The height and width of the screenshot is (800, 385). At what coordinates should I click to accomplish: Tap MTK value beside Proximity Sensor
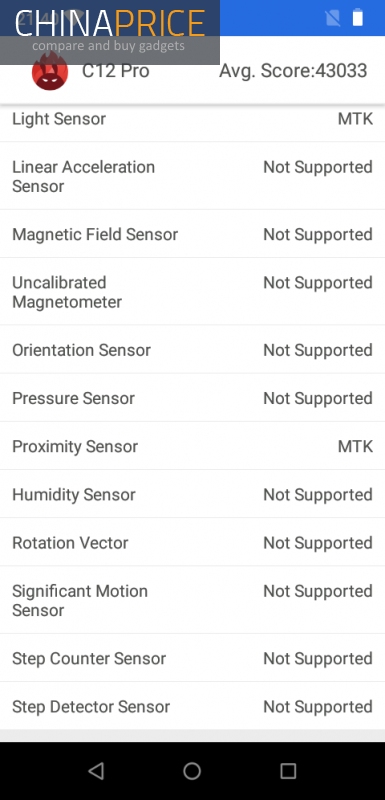click(x=355, y=446)
